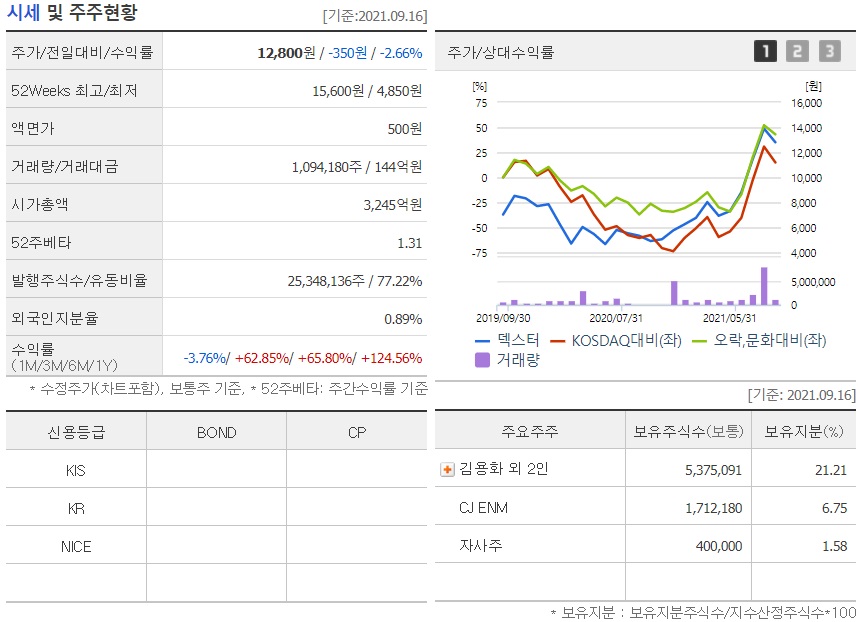Image resolution: width=860 pixels, height=622 pixels.
Task: Click the 거래량 purple legend swatch
Action: pos(482,360)
